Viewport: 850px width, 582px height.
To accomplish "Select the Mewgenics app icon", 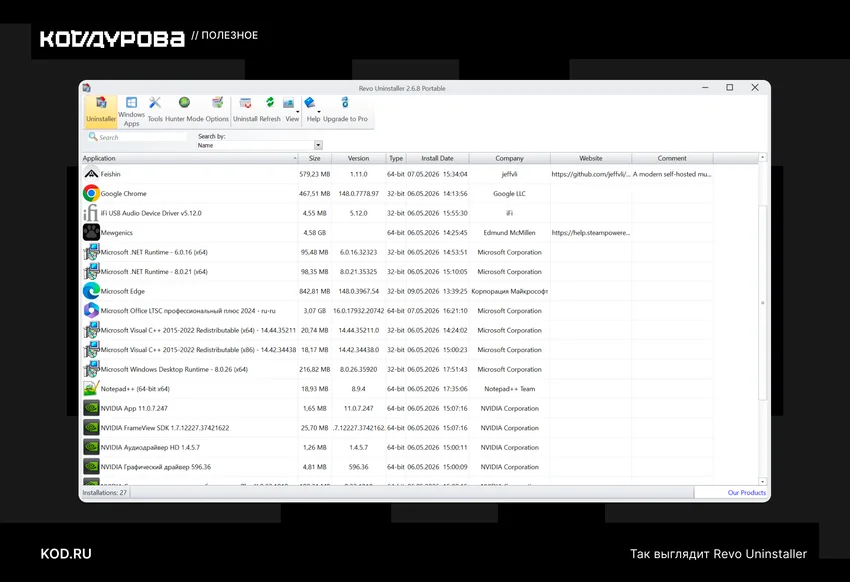I will (x=91, y=232).
